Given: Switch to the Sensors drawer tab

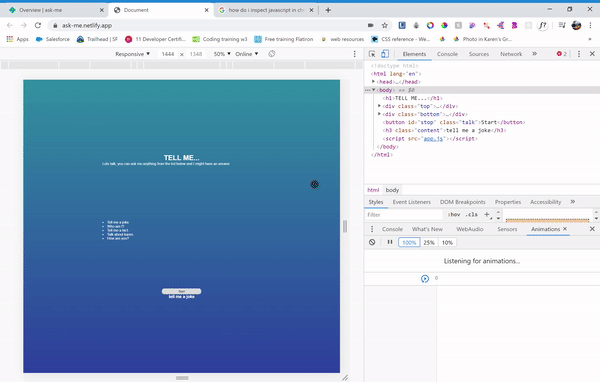Looking at the screenshot, I should click(507, 229).
